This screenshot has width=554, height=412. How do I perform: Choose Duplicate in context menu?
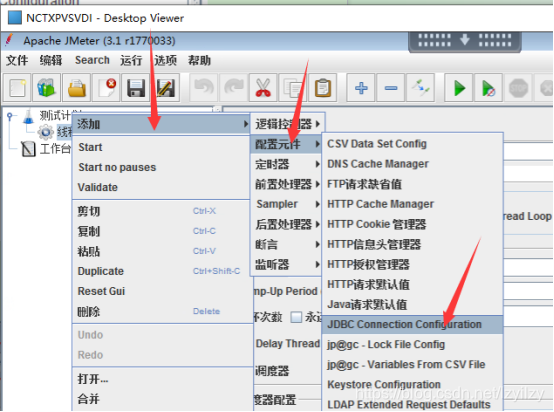coord(161,271)
